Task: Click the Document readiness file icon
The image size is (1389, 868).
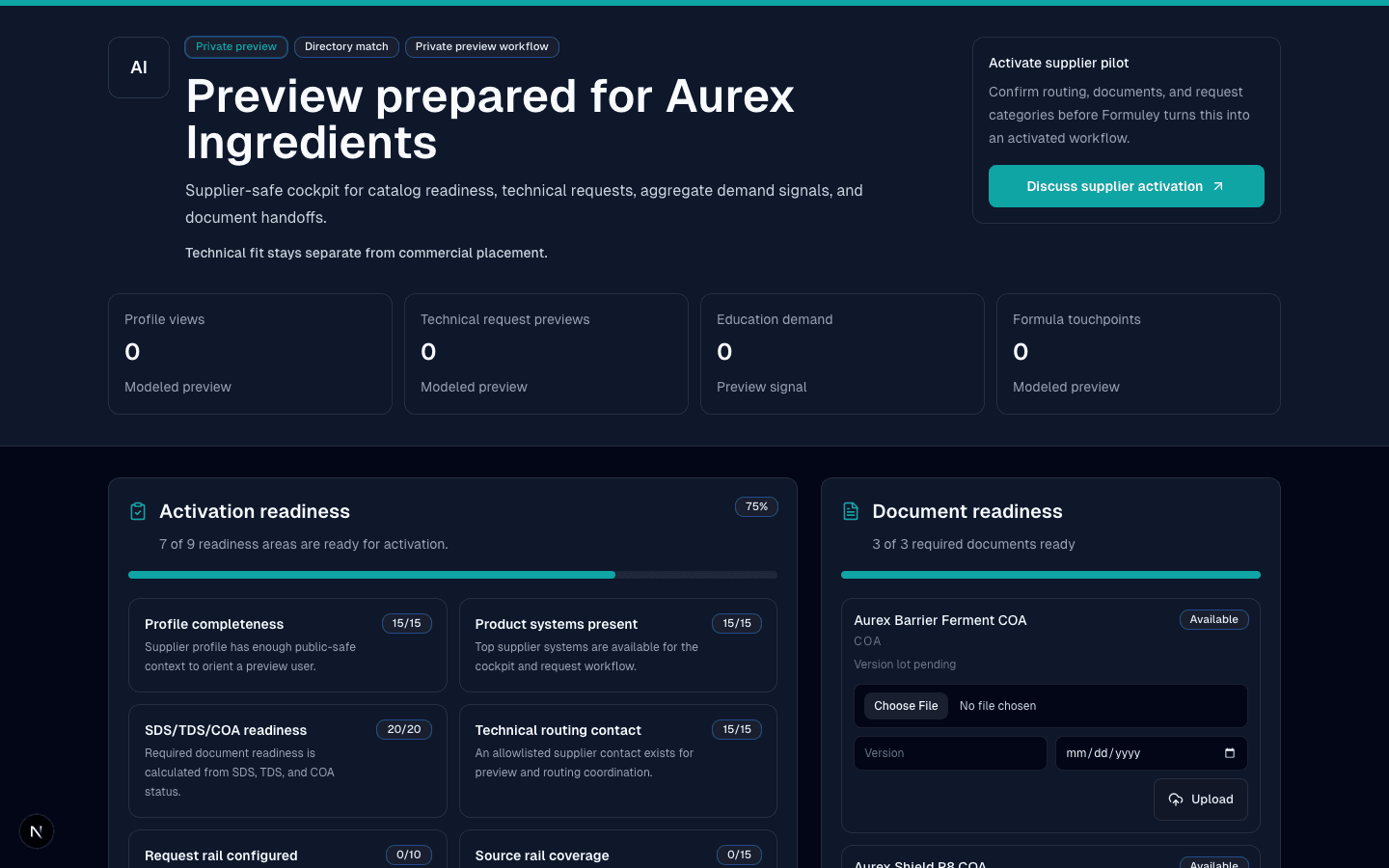Action: 851,511
